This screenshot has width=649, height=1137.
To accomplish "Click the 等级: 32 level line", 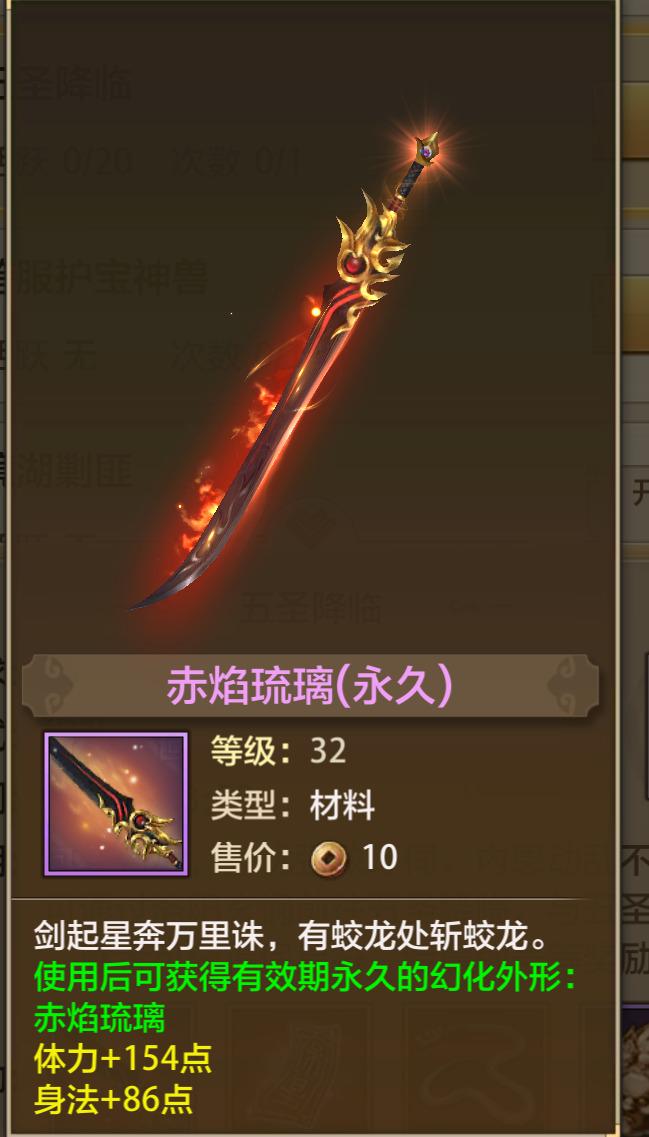I will [278, 751].
